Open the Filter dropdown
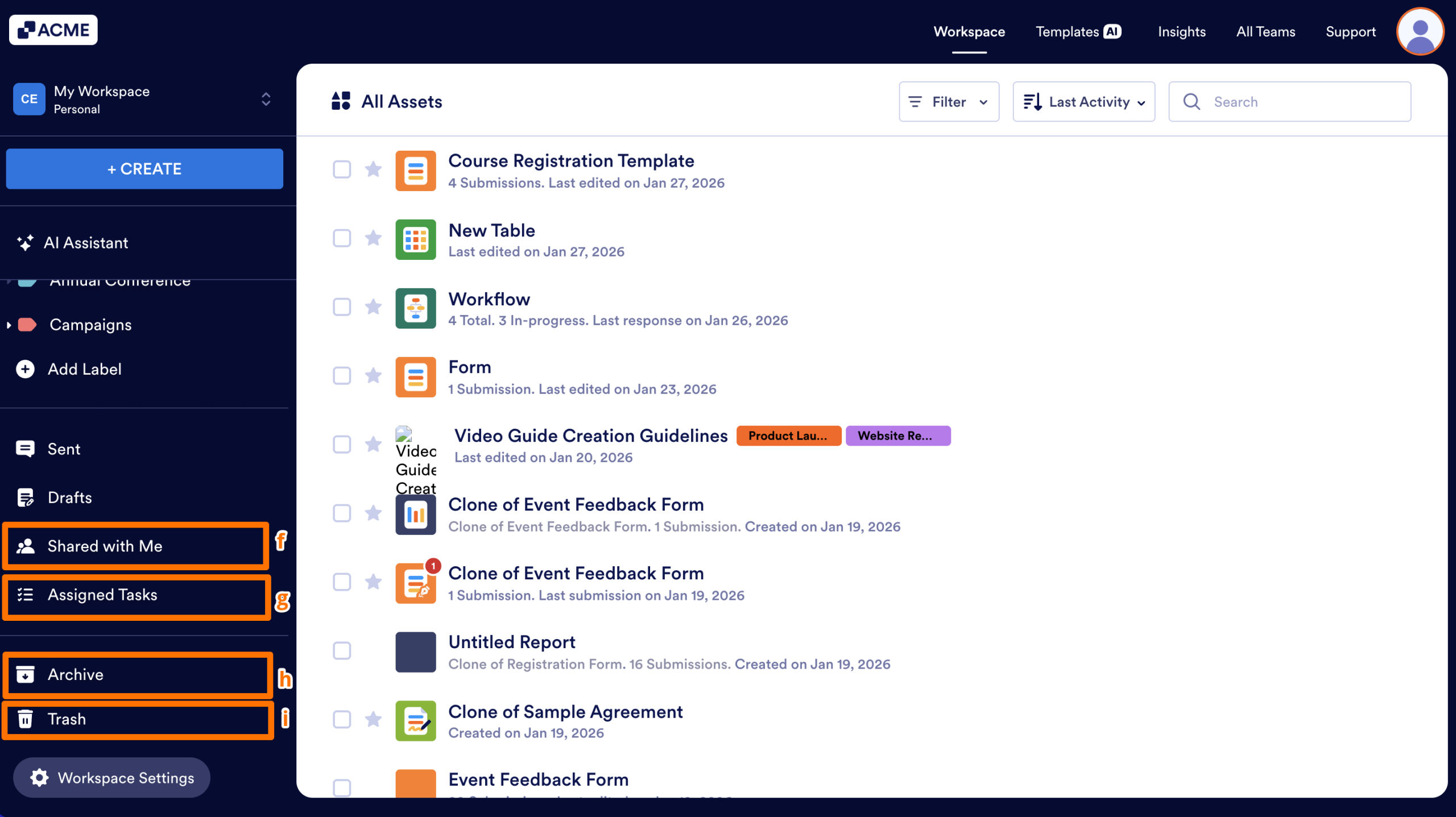Screen dimensions: 1456x817 pyautogui.click(x=949, y=102)
